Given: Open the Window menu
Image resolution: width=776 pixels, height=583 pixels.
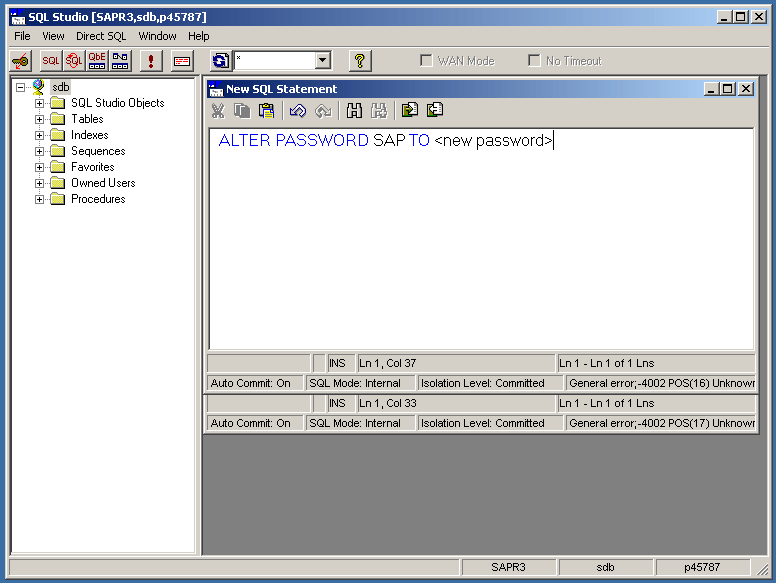Looking at the screenshot, I should [x=157, y=36].
